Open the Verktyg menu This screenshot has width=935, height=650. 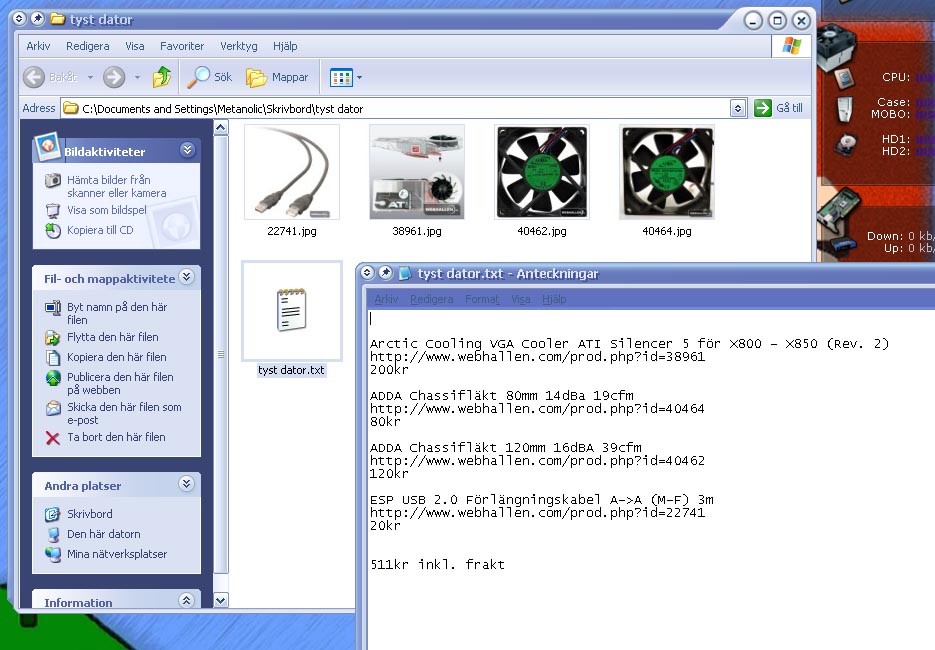(238, 46)
